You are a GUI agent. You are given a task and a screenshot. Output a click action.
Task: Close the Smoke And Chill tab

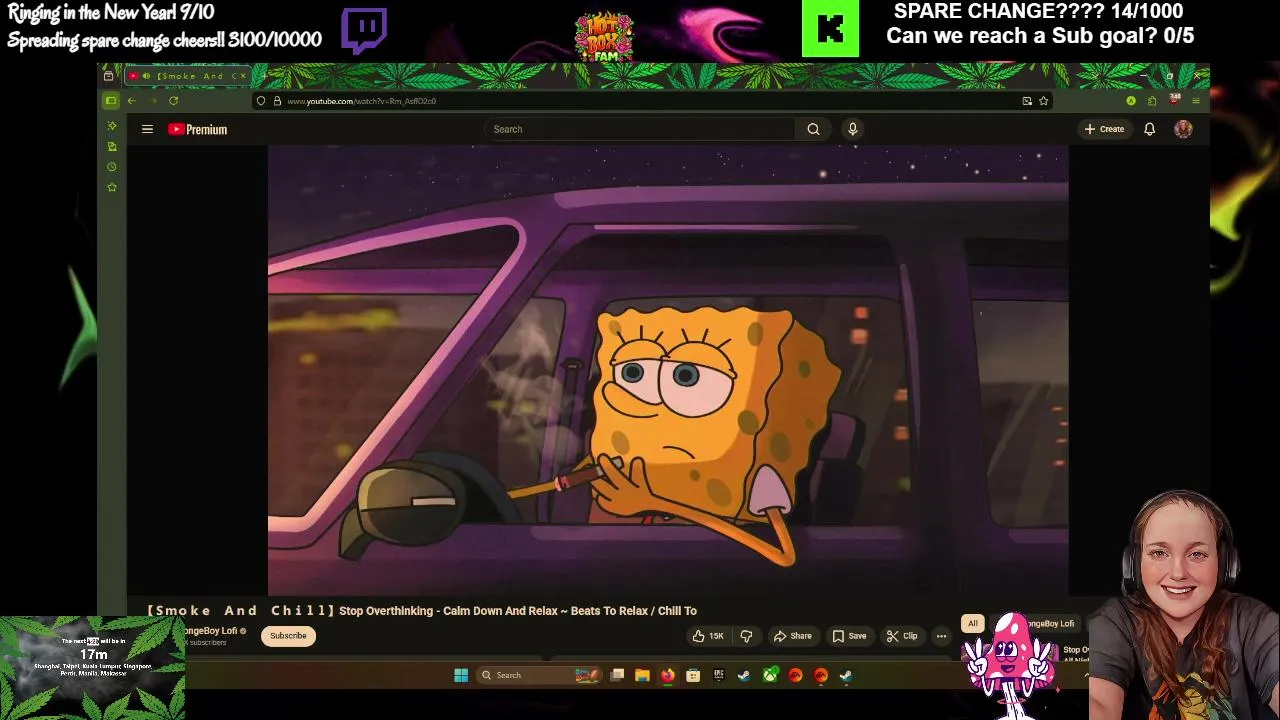(x=243, y=76)
